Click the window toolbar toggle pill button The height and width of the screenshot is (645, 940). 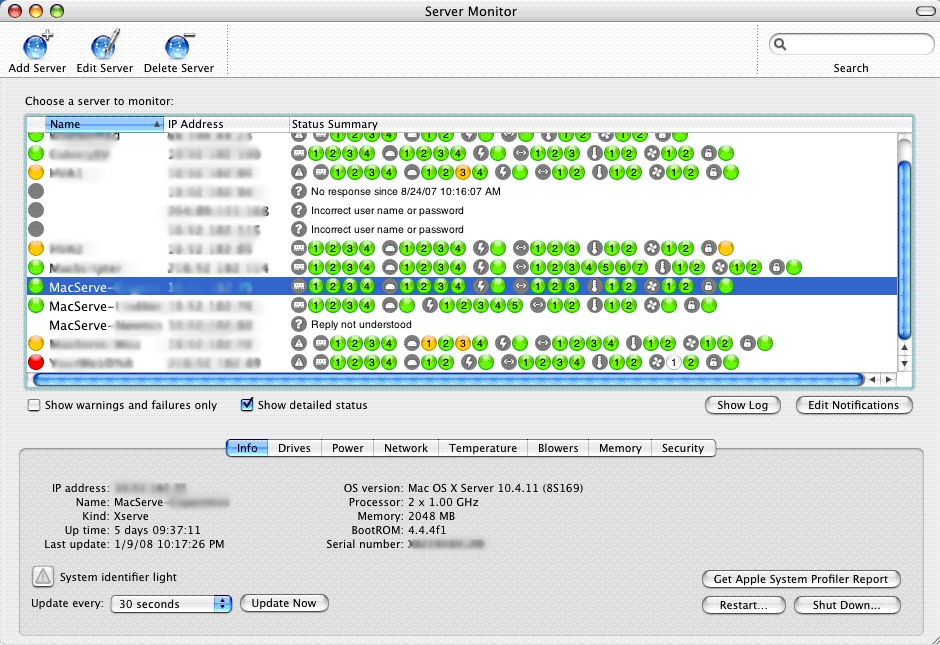click(925, 11)
